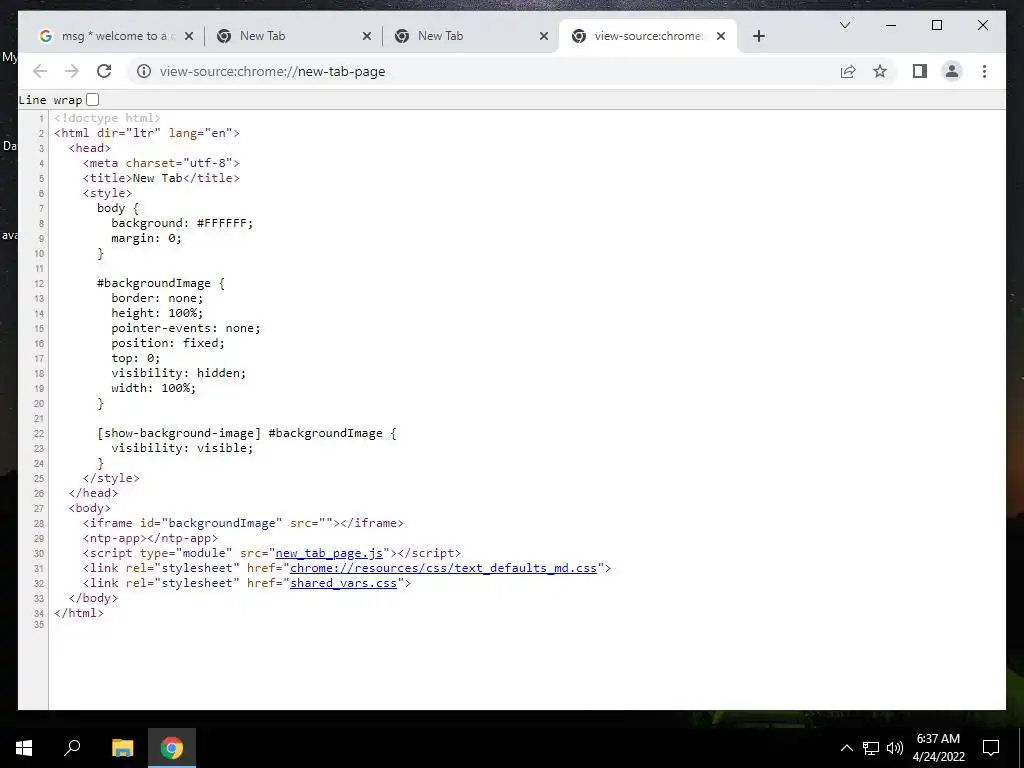Click the 'margin: 0;' source line

coord(146,238)
